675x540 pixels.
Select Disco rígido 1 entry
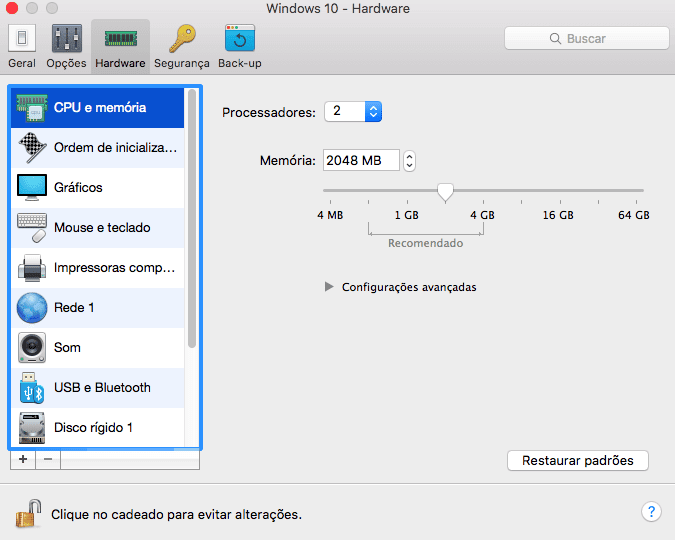[x=98, y=428]
